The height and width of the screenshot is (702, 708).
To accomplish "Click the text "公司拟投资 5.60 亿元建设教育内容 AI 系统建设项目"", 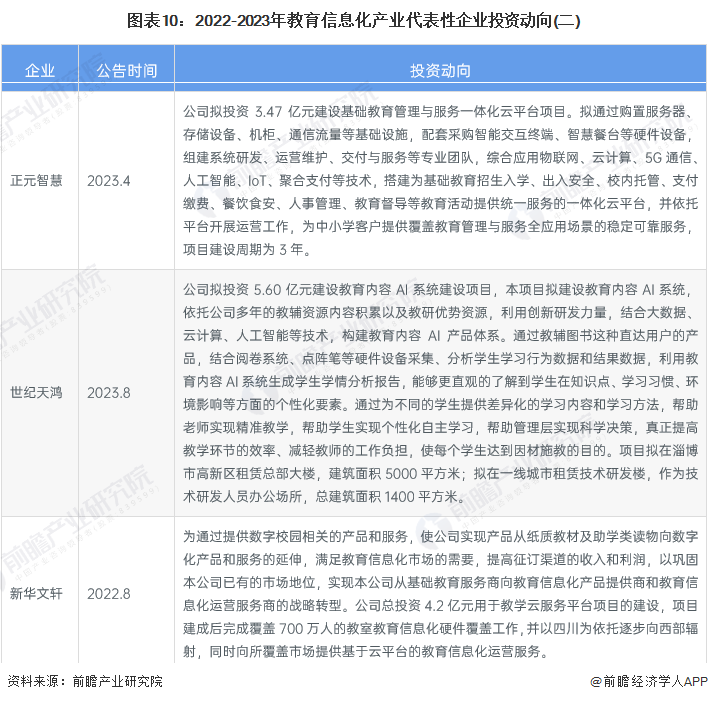I will (337, 289).
